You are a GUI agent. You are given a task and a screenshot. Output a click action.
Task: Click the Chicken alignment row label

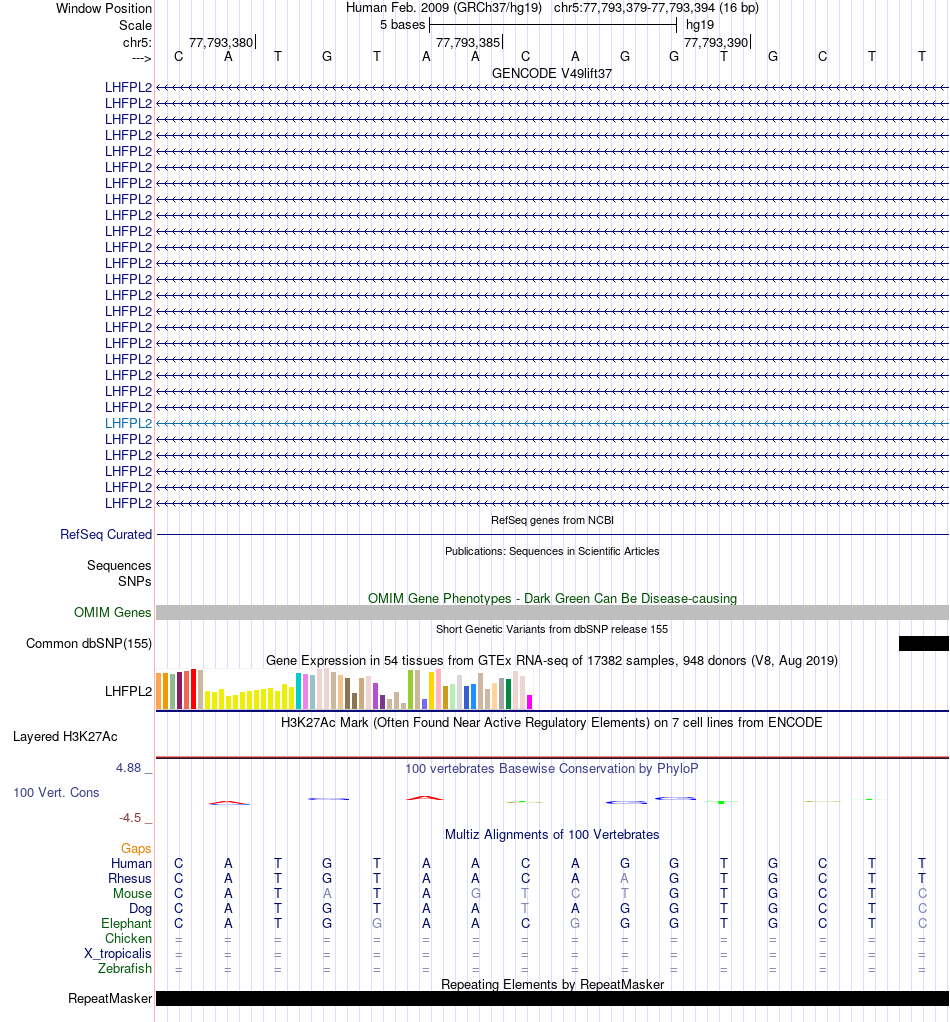click(x=128, y=939)
